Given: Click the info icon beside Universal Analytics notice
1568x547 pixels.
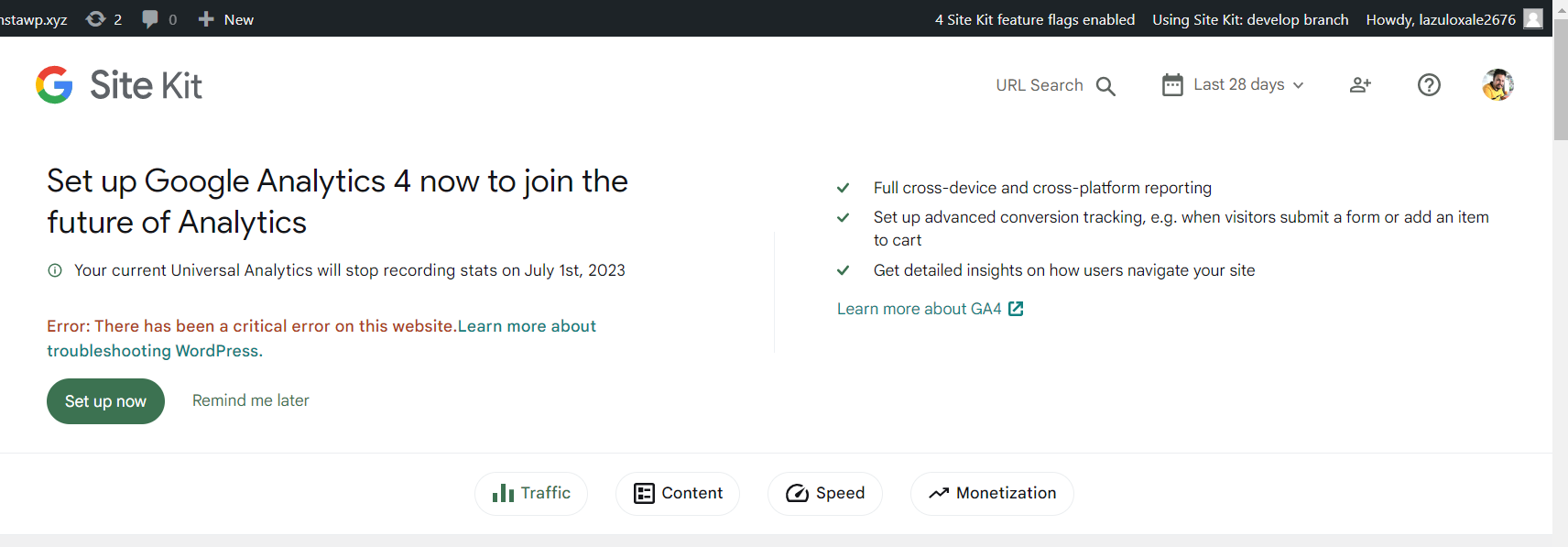Looking at the screenshot, I should (x=55, y=270).
